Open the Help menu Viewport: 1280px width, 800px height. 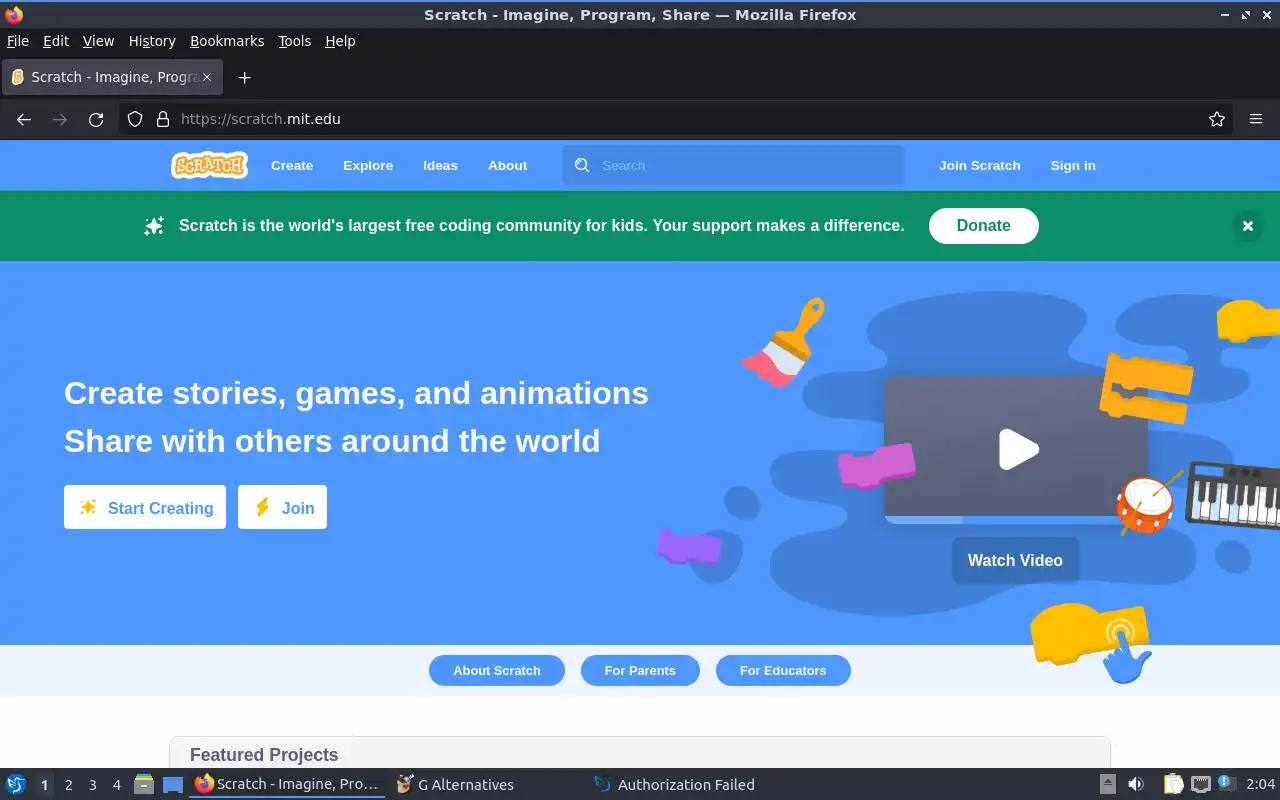(x=340, y=41)
